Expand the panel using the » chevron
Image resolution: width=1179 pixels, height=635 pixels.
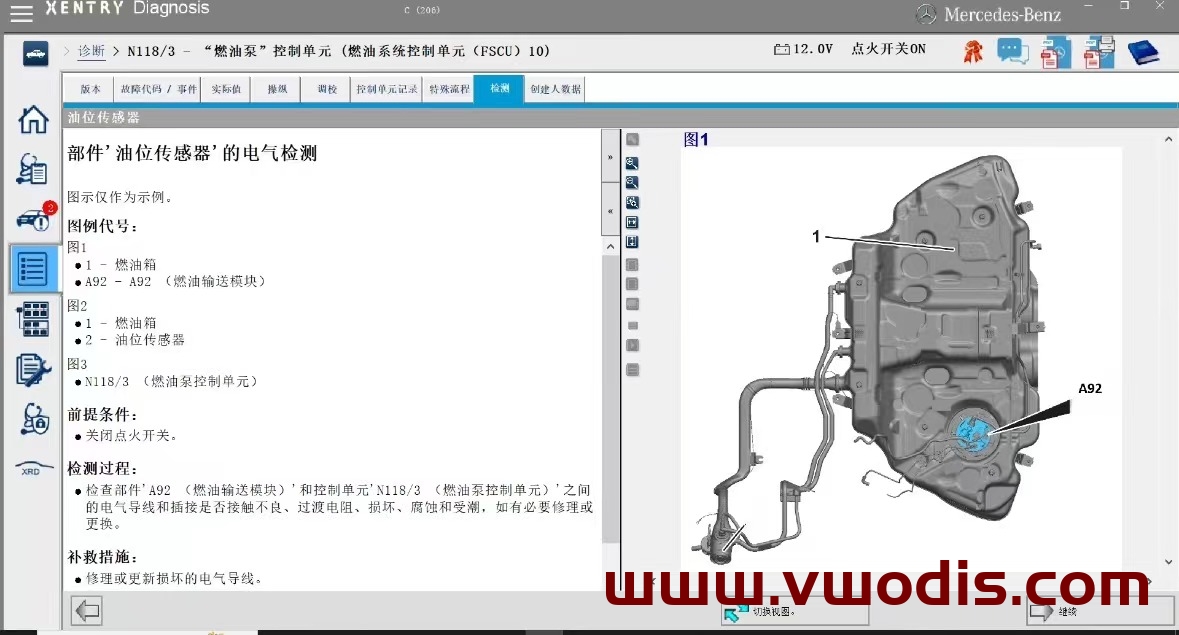(x=611, y=156)
